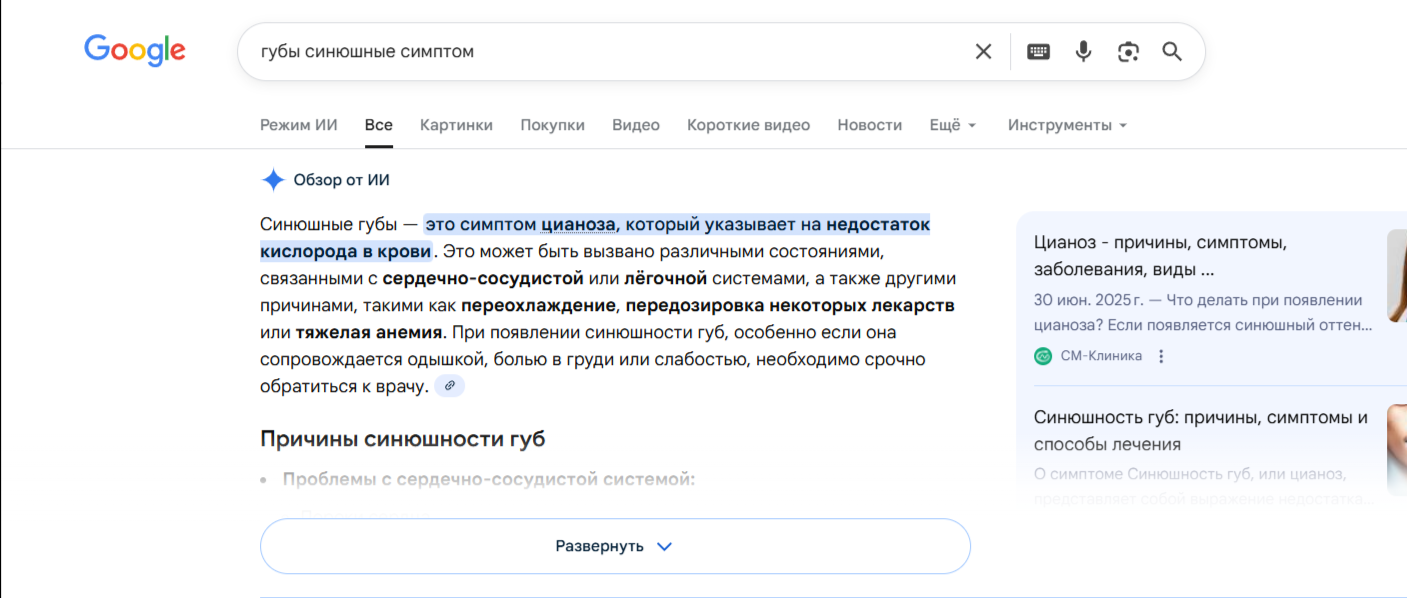This screenshot has height=598, width=1407.
Task: Switch to the Режим ИИ tab
Action: pos(299,125)
